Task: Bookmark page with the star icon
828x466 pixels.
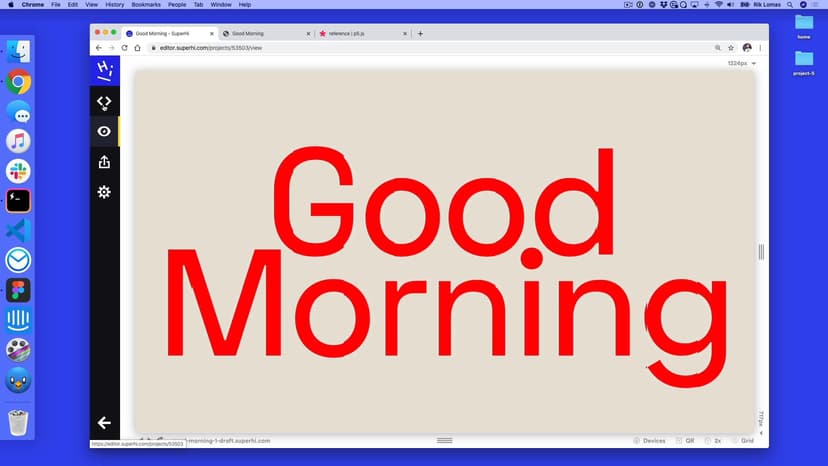Action: tap(732, 47)
